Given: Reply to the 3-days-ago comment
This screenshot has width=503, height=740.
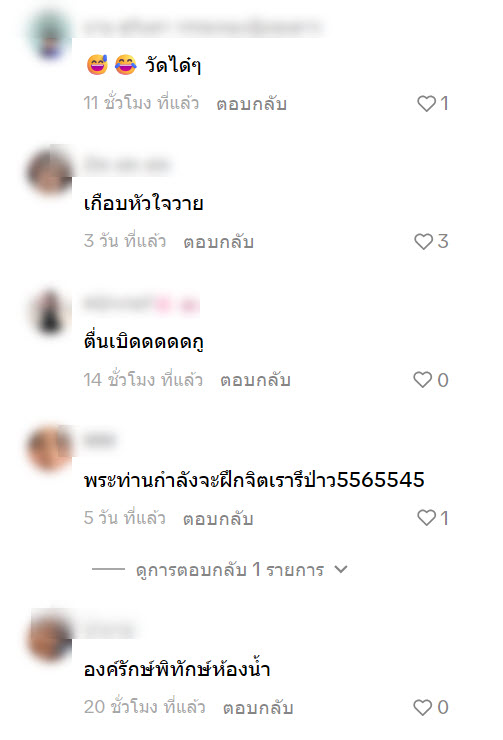Looking at the screenshot, I should pos(218,242).
